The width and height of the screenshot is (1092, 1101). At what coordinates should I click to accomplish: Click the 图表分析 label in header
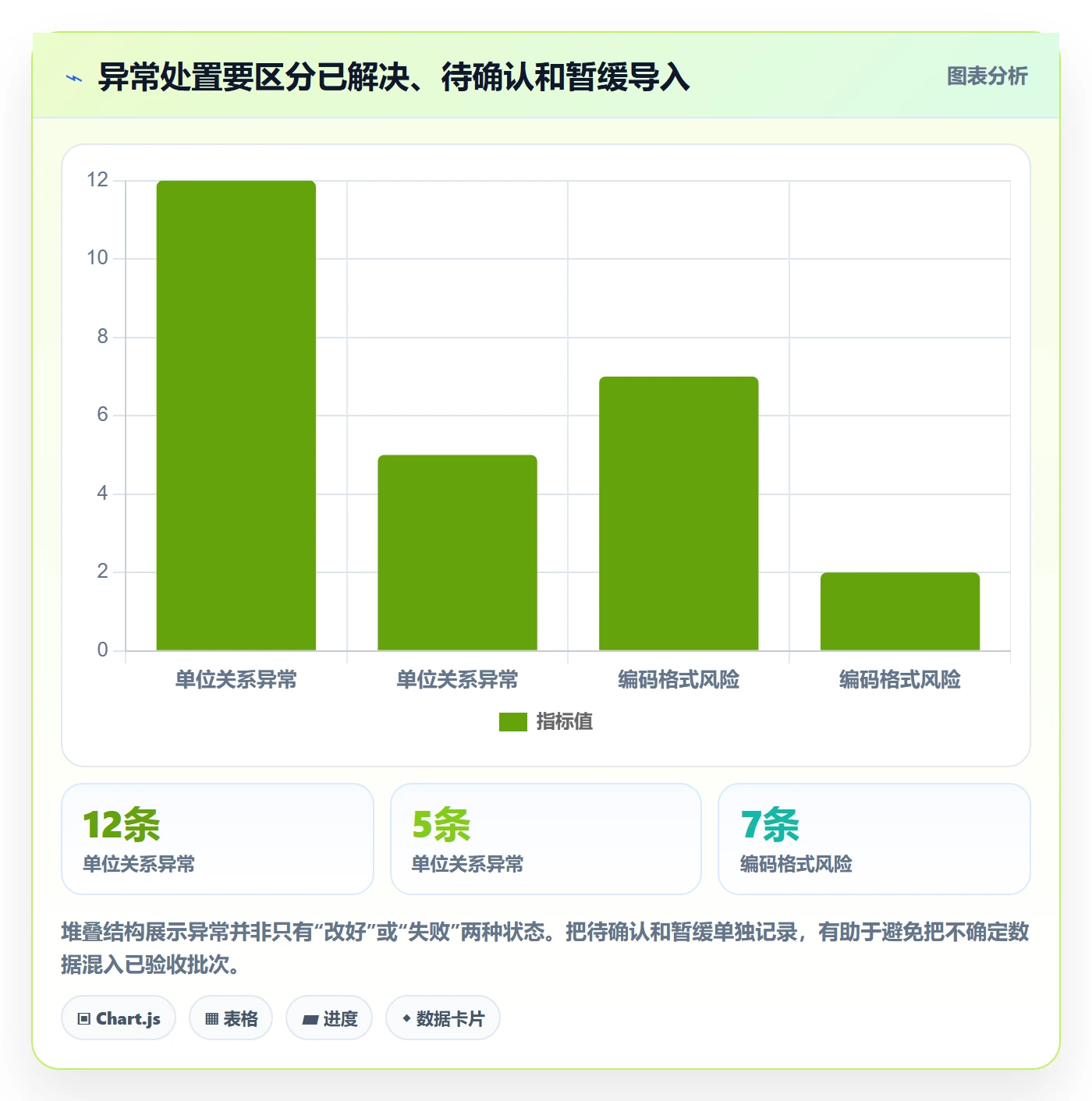coord(987,76)
